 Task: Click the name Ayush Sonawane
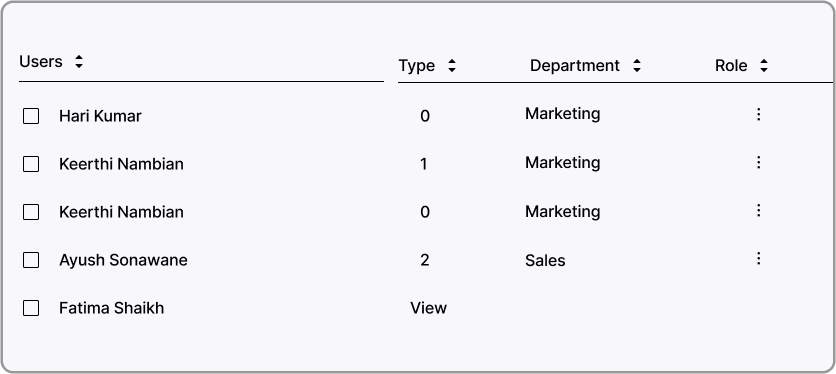123,260
